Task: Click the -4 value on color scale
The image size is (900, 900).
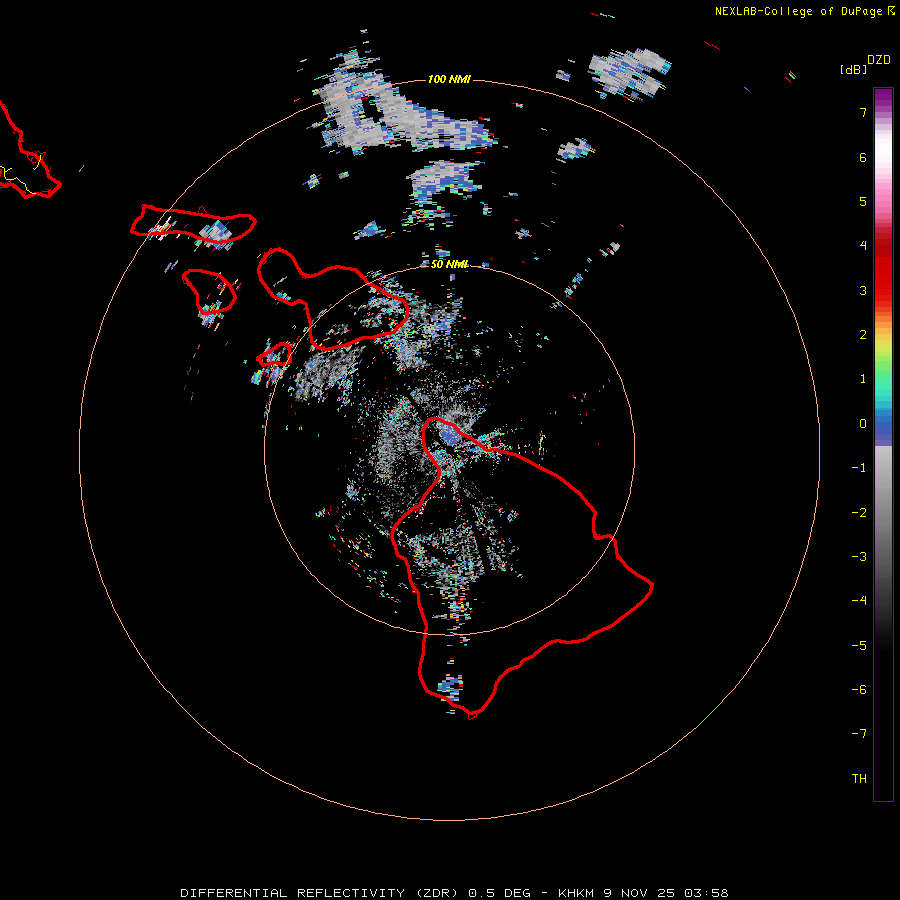Action: click(859, 601)
